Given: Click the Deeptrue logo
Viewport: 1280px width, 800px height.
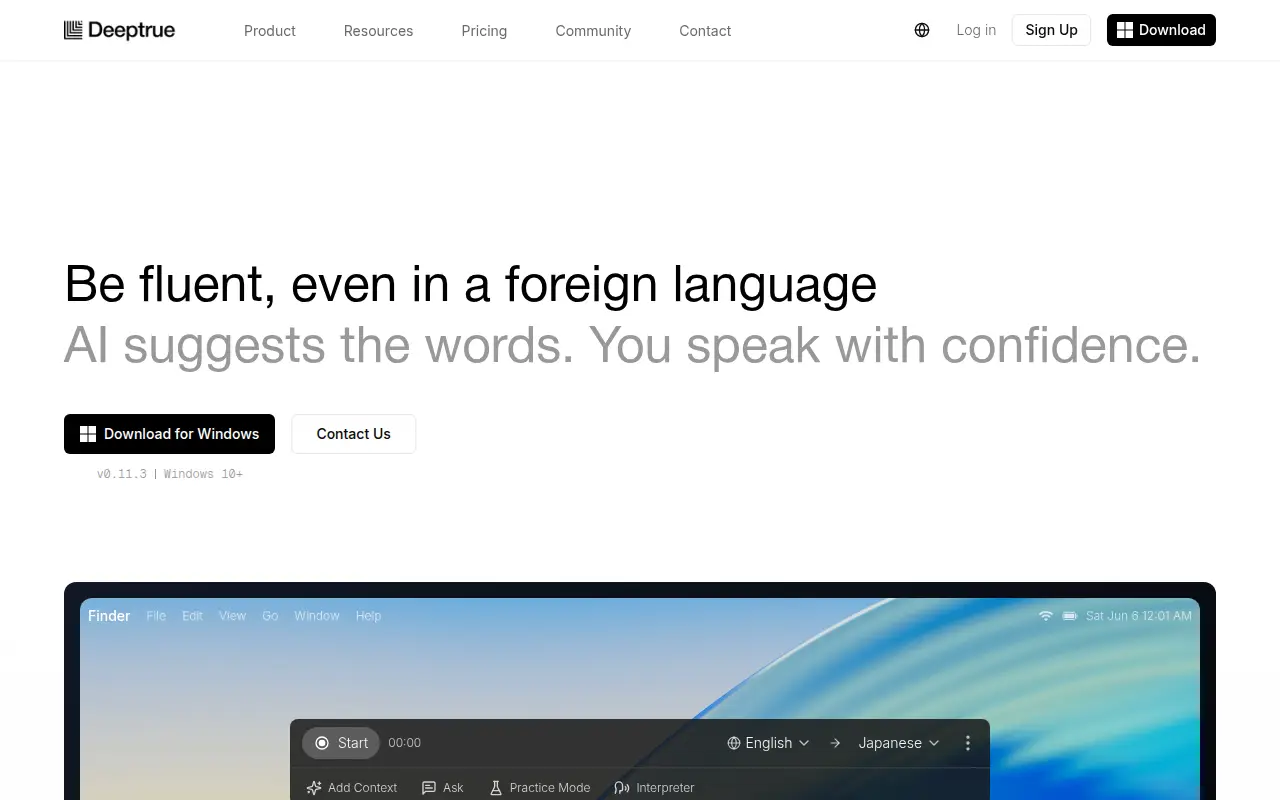Looking at the screenshot, I should [x=119, y=30].
